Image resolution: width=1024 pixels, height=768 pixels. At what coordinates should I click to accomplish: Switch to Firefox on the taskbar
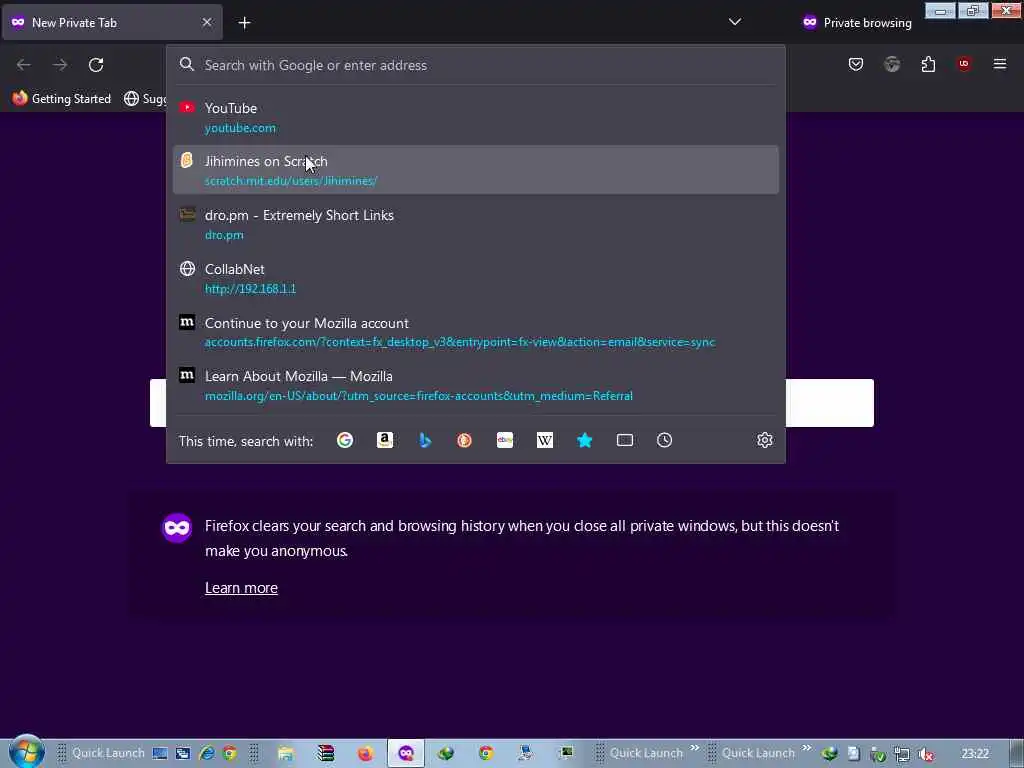click(365, 753)
